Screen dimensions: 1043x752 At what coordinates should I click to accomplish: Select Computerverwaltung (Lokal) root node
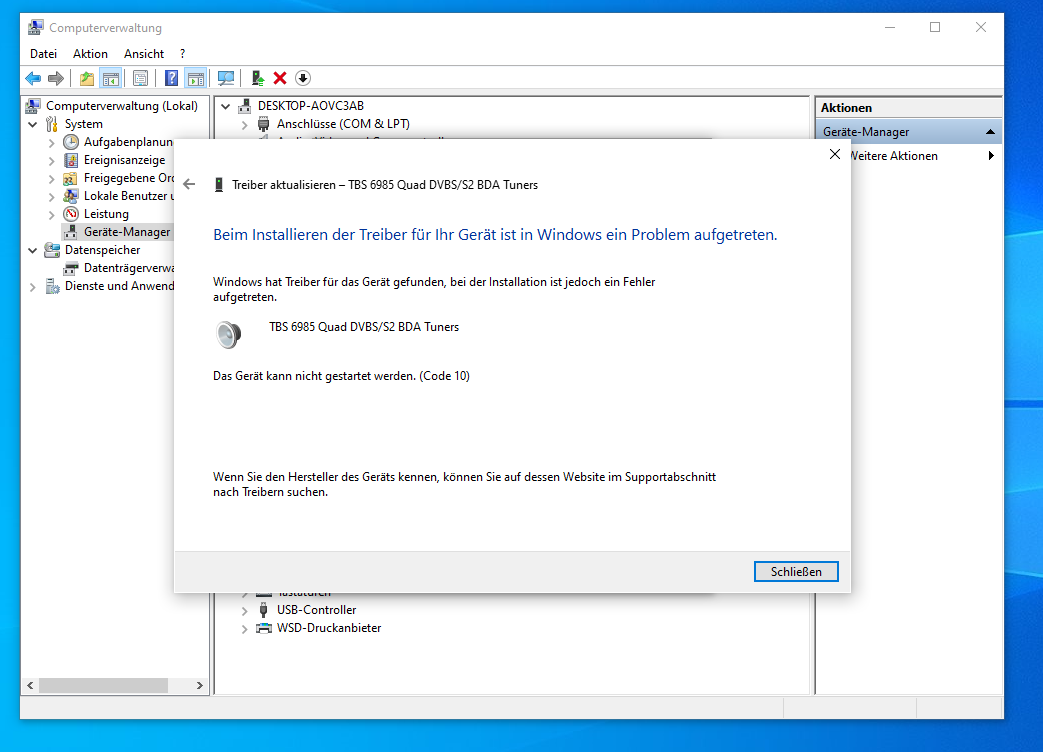click(x=122, y=106)
